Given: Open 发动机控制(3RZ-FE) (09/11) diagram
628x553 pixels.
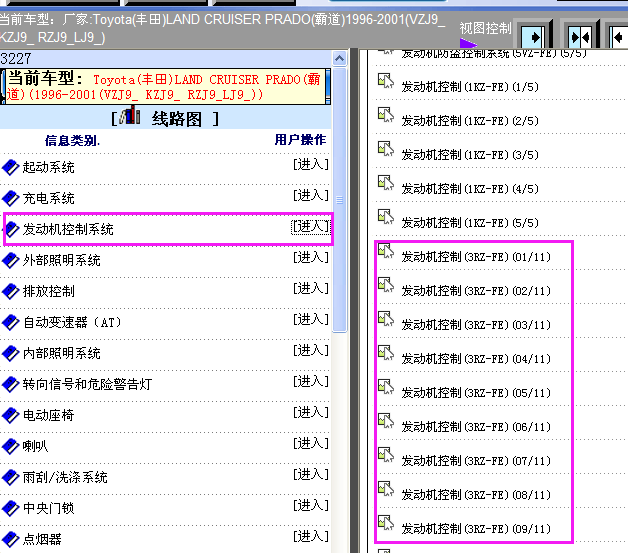Looking at the screenshot, I should 476,529.
